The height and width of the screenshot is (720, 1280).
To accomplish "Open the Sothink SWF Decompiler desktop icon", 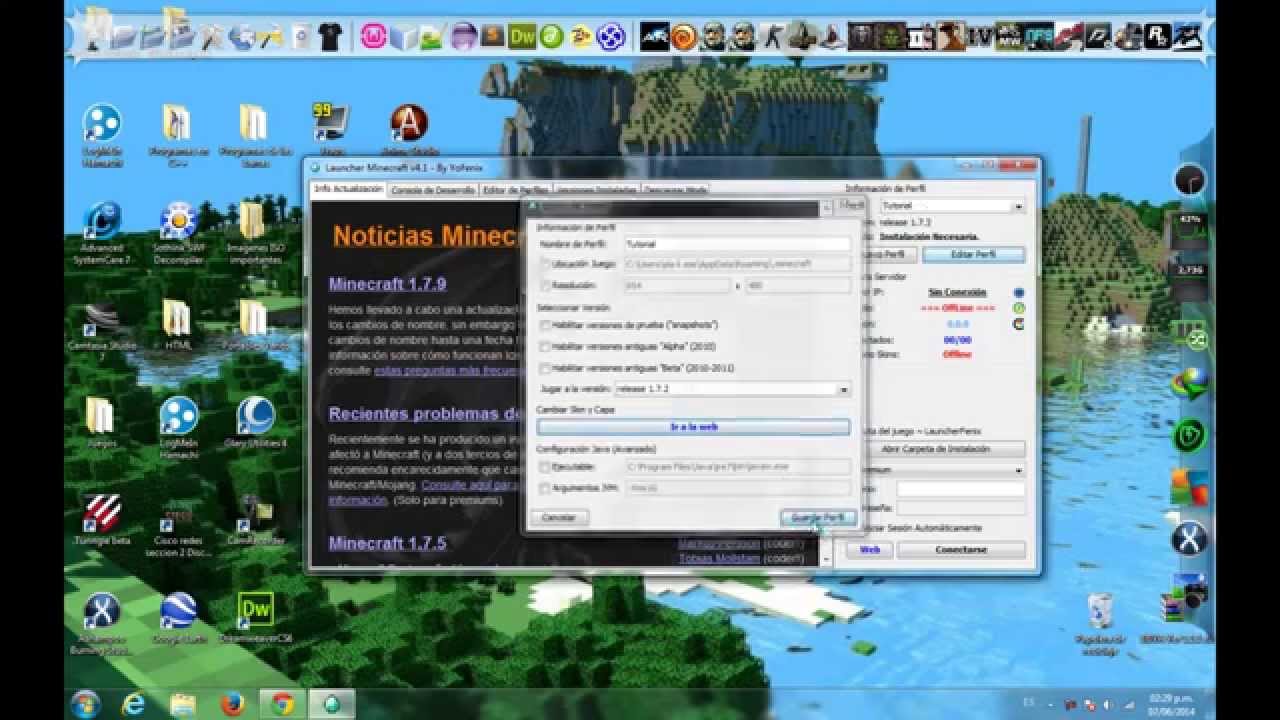I will tap(178, 232).
